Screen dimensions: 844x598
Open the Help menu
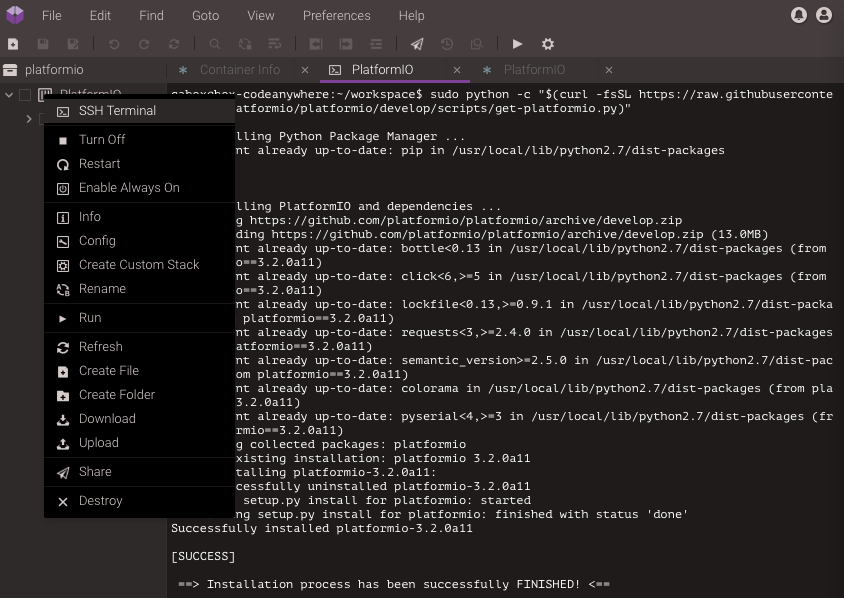[x=411, y=16]
